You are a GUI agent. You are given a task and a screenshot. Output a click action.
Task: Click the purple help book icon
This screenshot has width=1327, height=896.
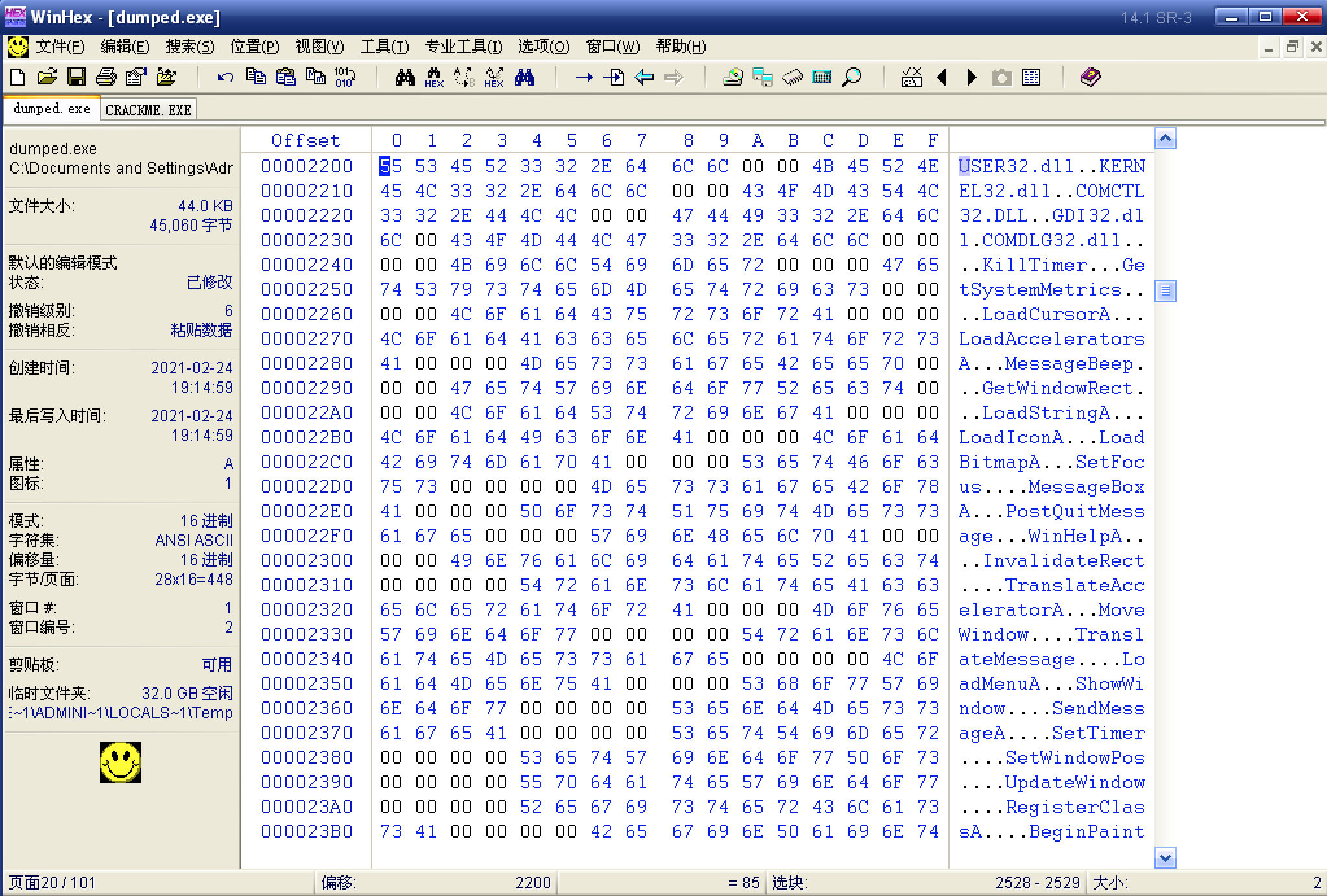pos(1090,77)
